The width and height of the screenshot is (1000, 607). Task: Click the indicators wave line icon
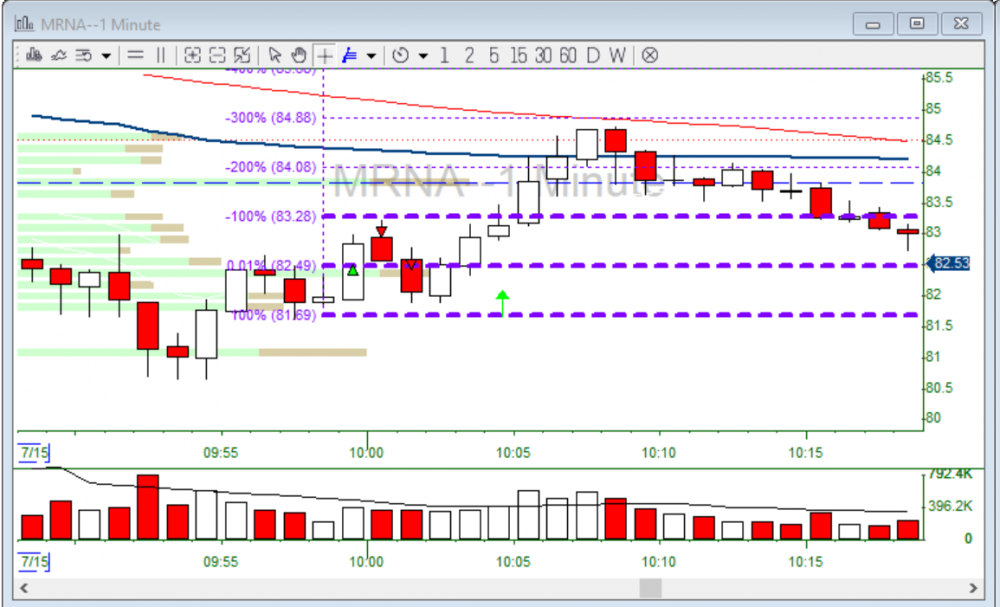click(58, 55)
